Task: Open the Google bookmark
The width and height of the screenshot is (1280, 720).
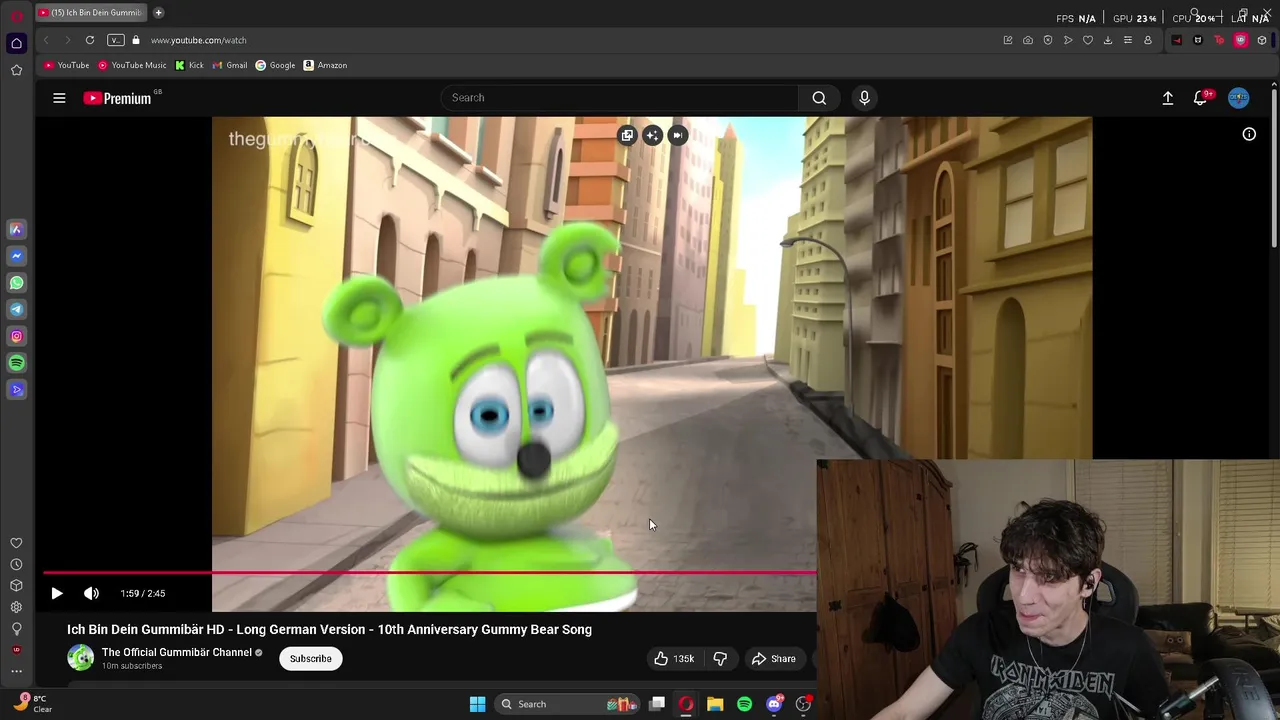Action: [x=275, y=65]
